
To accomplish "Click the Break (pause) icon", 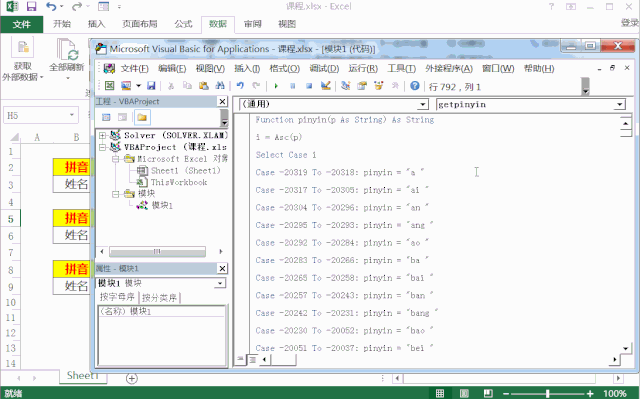I will (293, 86).
